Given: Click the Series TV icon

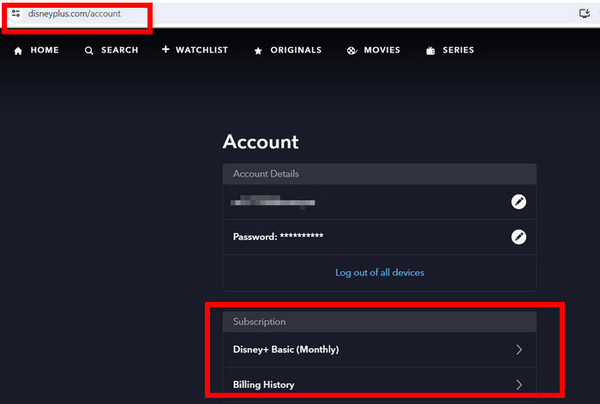Looking at the screenshot, I should click(430, 50).
